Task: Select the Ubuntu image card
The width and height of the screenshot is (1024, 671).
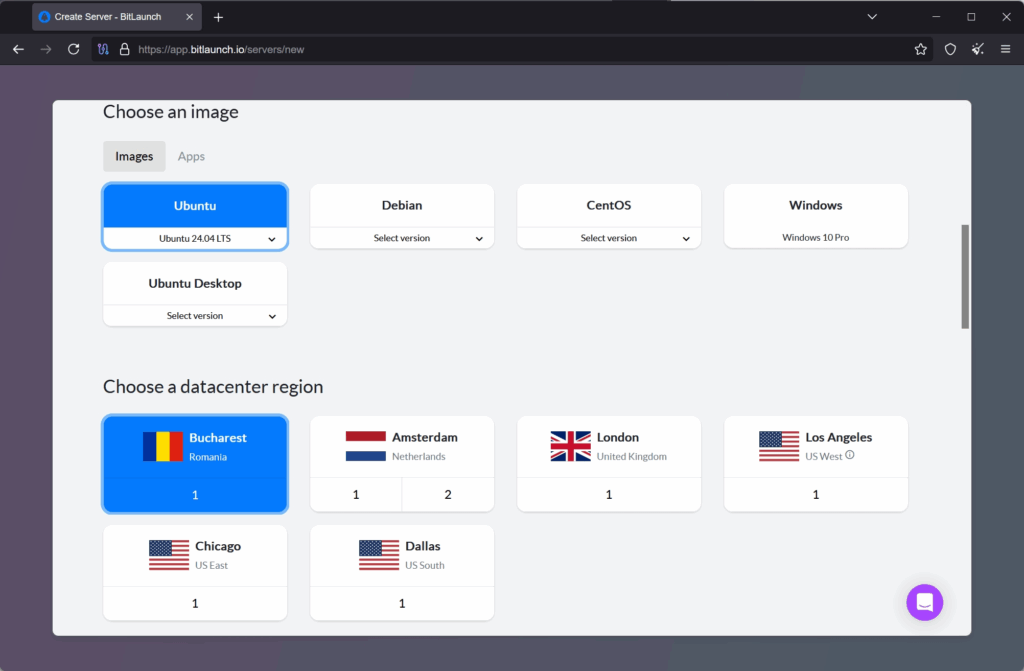Action: (x=195, y=205)
